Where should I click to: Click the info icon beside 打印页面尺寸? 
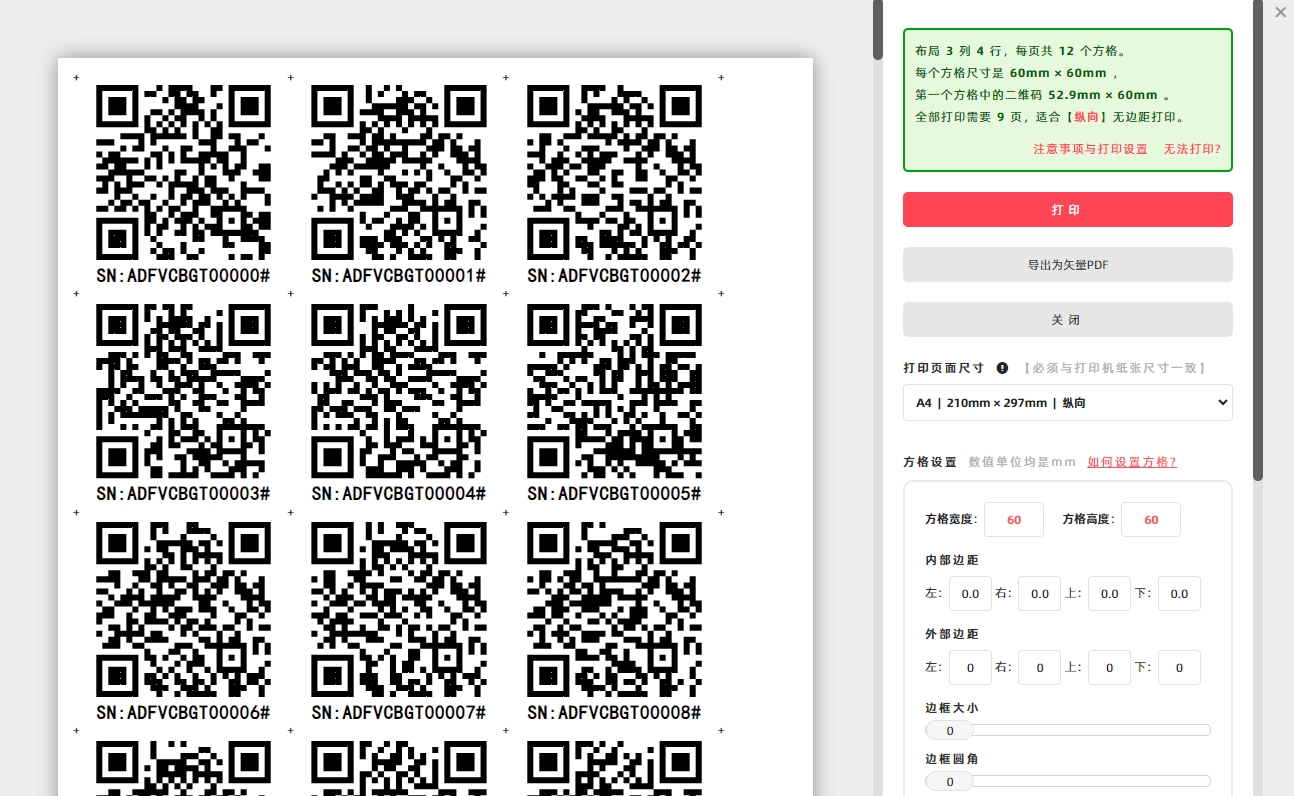pyautogui.click(x=1002, y=368)
